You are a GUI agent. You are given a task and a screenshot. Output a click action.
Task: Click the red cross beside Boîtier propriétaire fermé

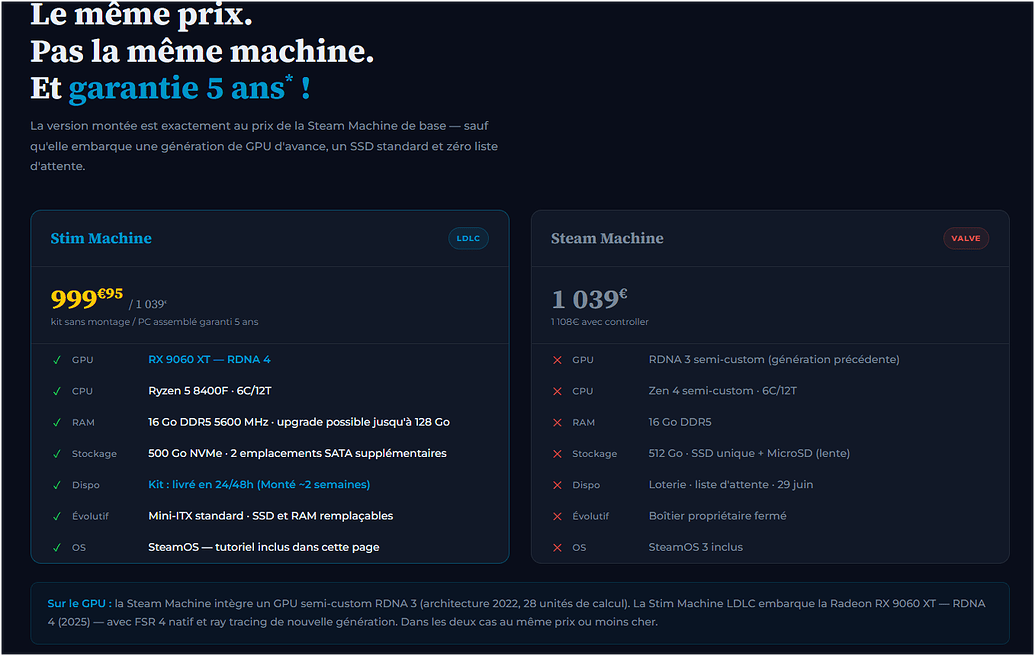point(557,516)
